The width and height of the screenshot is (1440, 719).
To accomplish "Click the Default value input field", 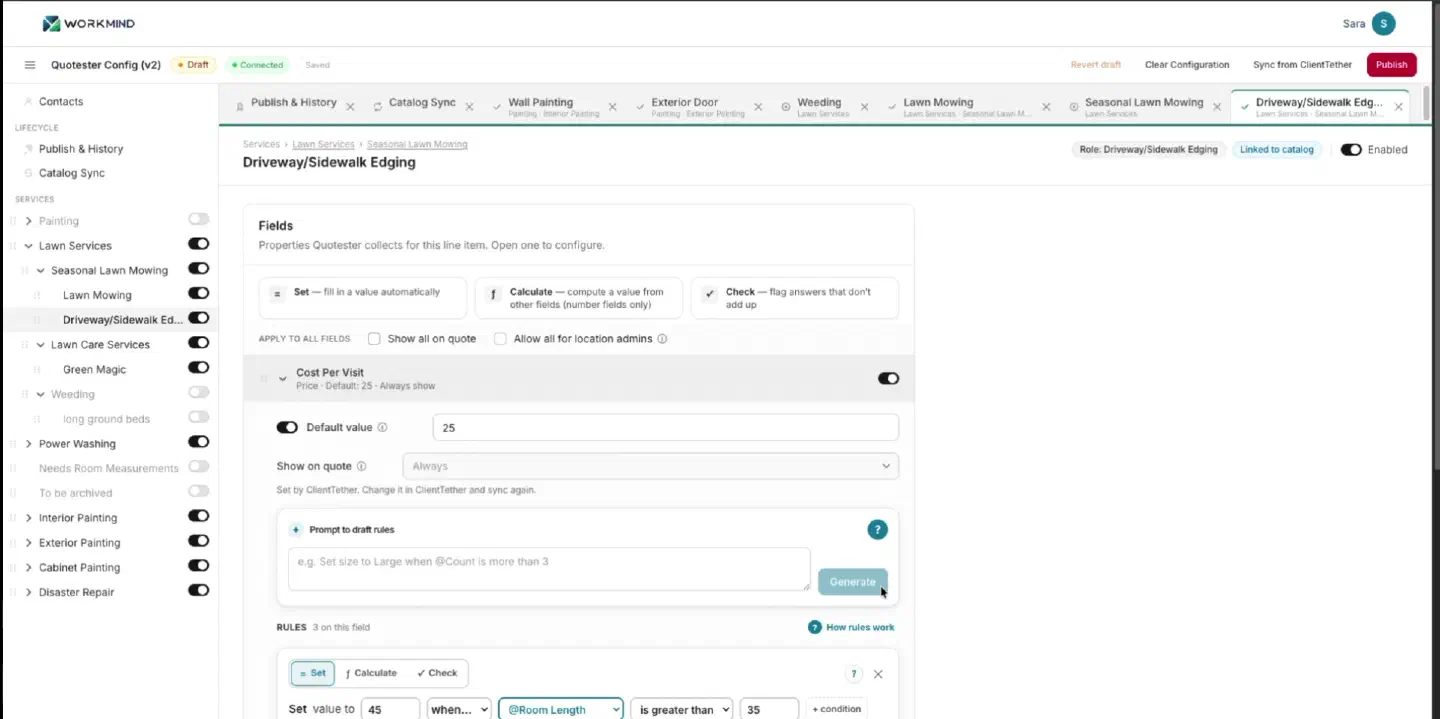I will [x=665, y=428].
